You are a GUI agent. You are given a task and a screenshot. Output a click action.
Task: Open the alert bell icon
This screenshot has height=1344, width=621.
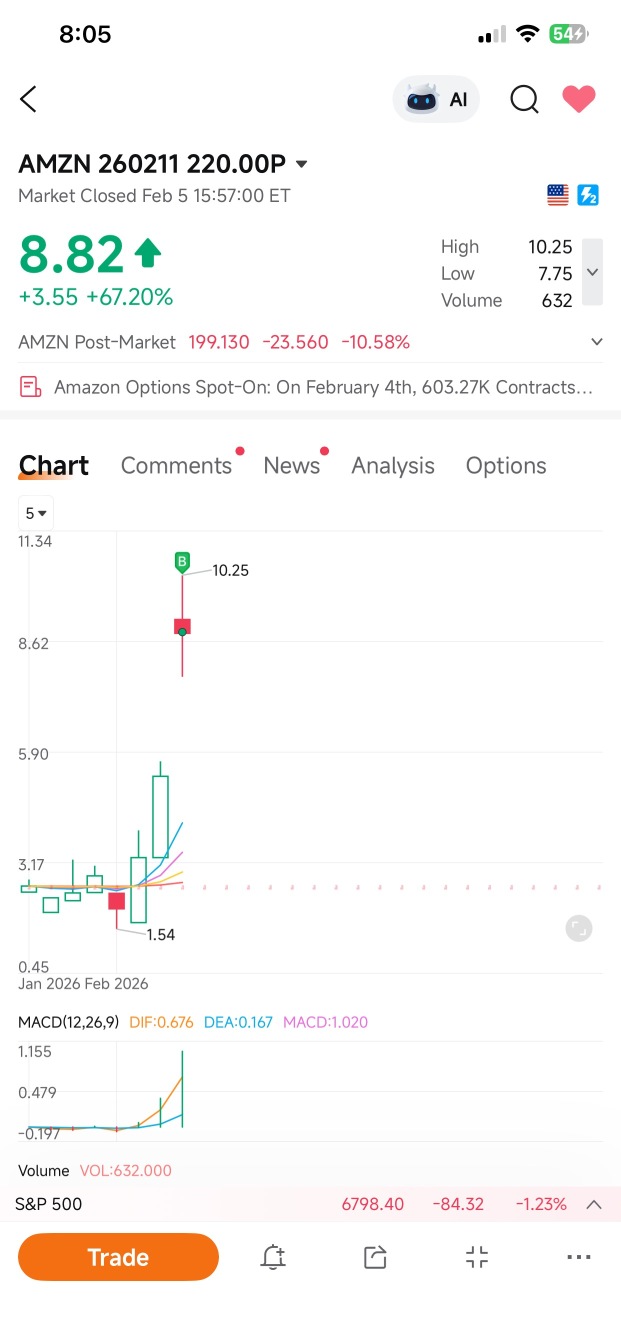click(x=273, y=1257)
